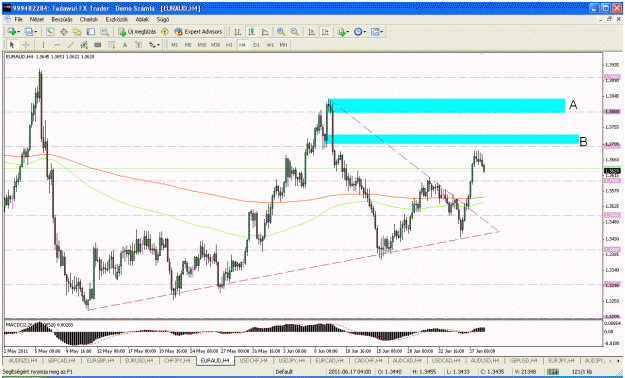Open the Súgó menu
625x378 pixels.
163,19
